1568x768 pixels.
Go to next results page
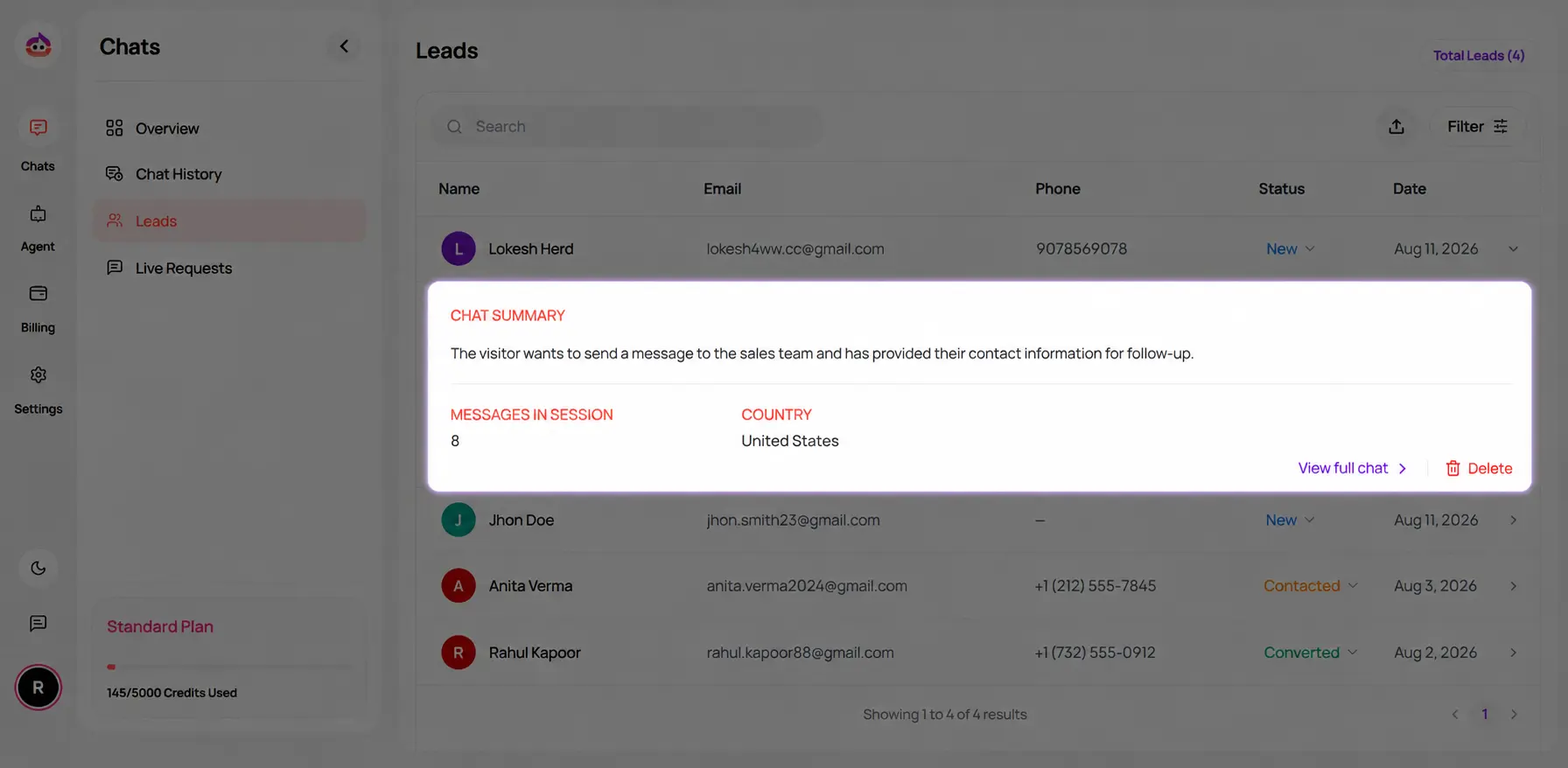click(x=1514, y=715)
